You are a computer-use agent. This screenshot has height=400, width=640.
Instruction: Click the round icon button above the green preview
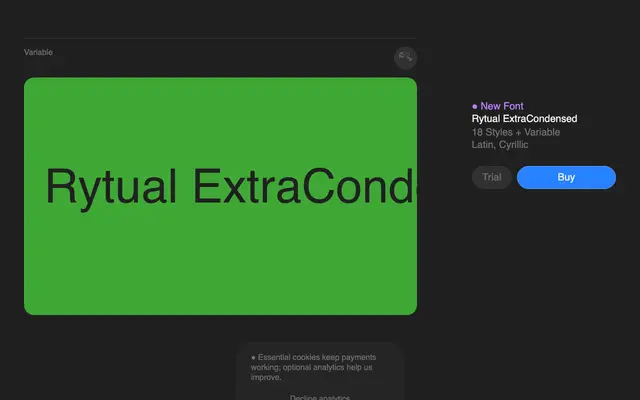(405, 58)
